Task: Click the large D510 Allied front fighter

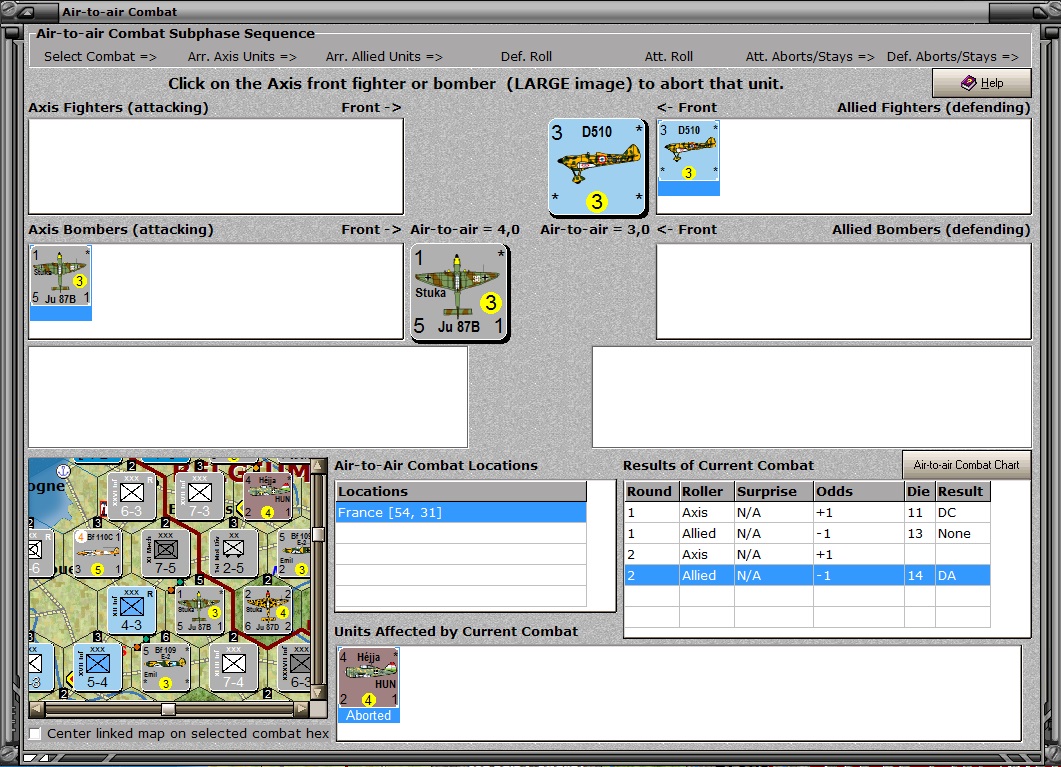Action: [x=597, y=166]
